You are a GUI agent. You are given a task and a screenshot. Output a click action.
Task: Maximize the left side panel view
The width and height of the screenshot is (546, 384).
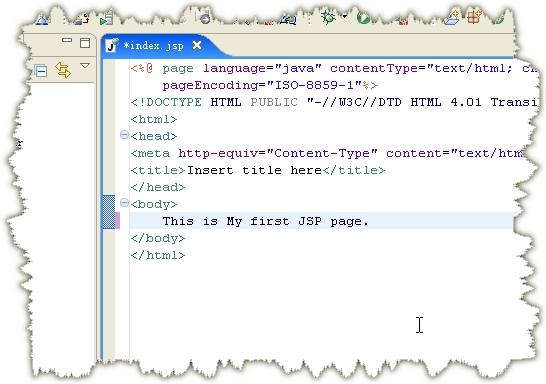tap(85, 43)
